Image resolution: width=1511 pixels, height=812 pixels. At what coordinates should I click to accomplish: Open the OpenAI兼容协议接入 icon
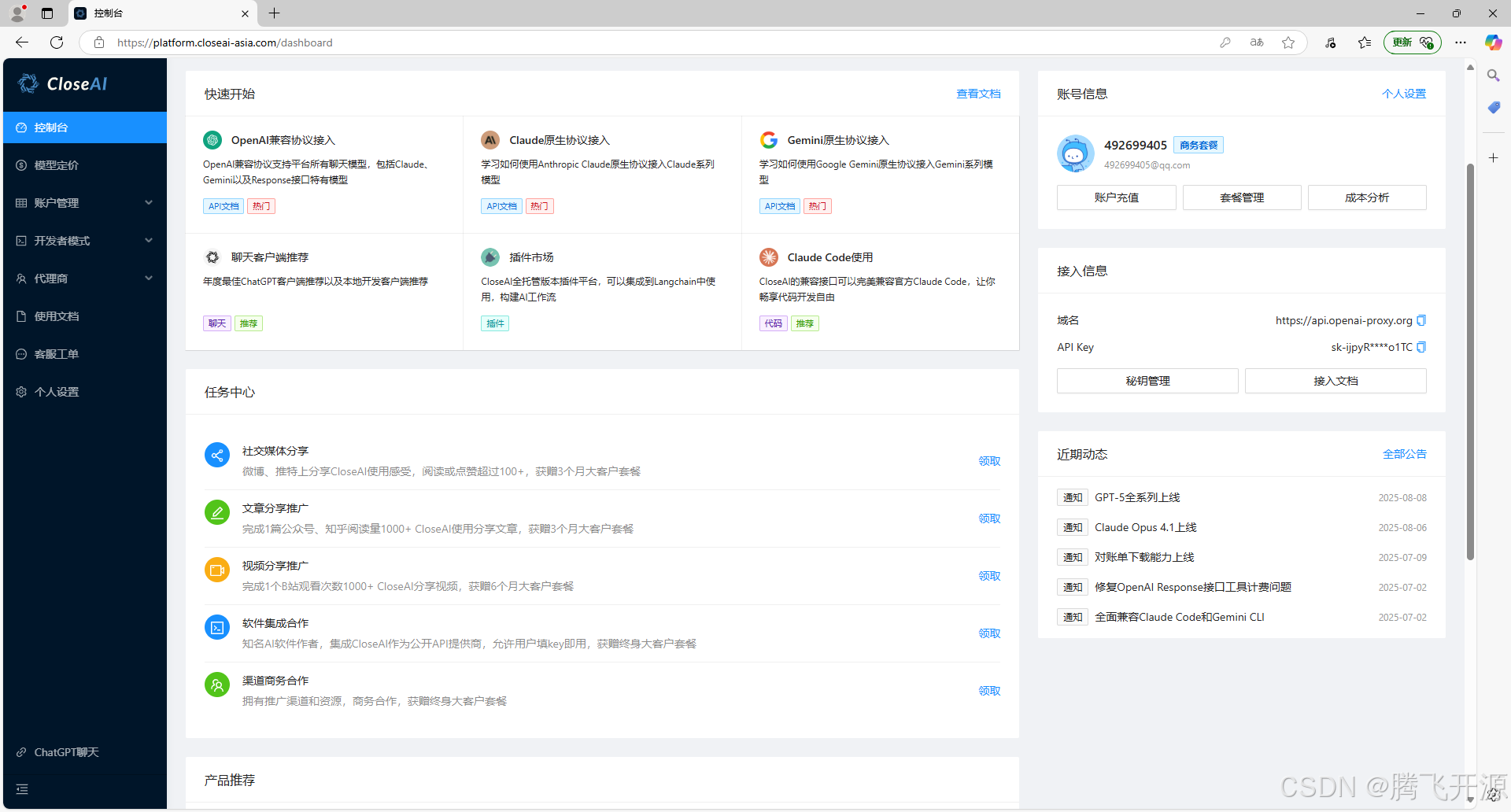pyautogui.click(x=212, y=140)
